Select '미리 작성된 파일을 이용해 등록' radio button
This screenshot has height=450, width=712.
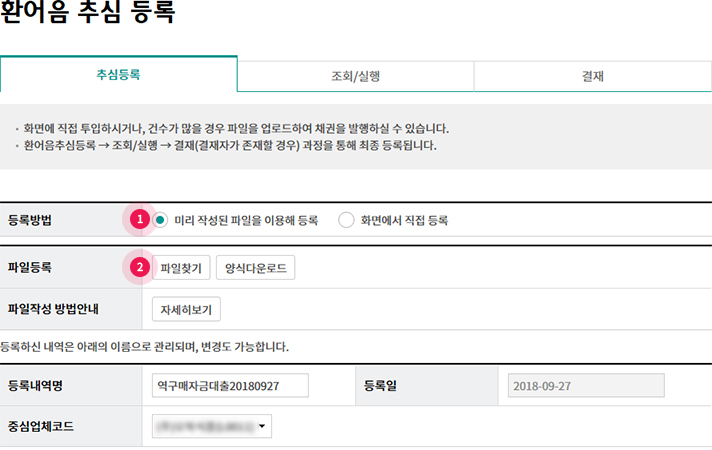160,220
